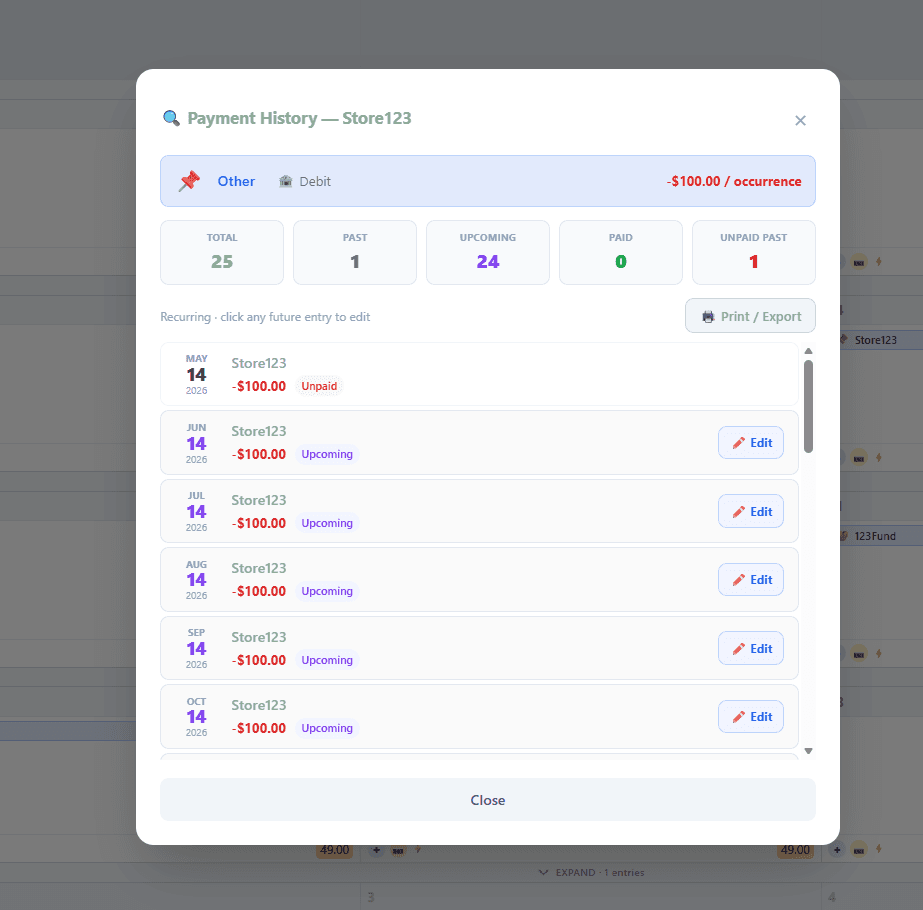The image size is (923, 910).
Task: Edit the June 14 2026 payment
Action: tap(751, 443)
